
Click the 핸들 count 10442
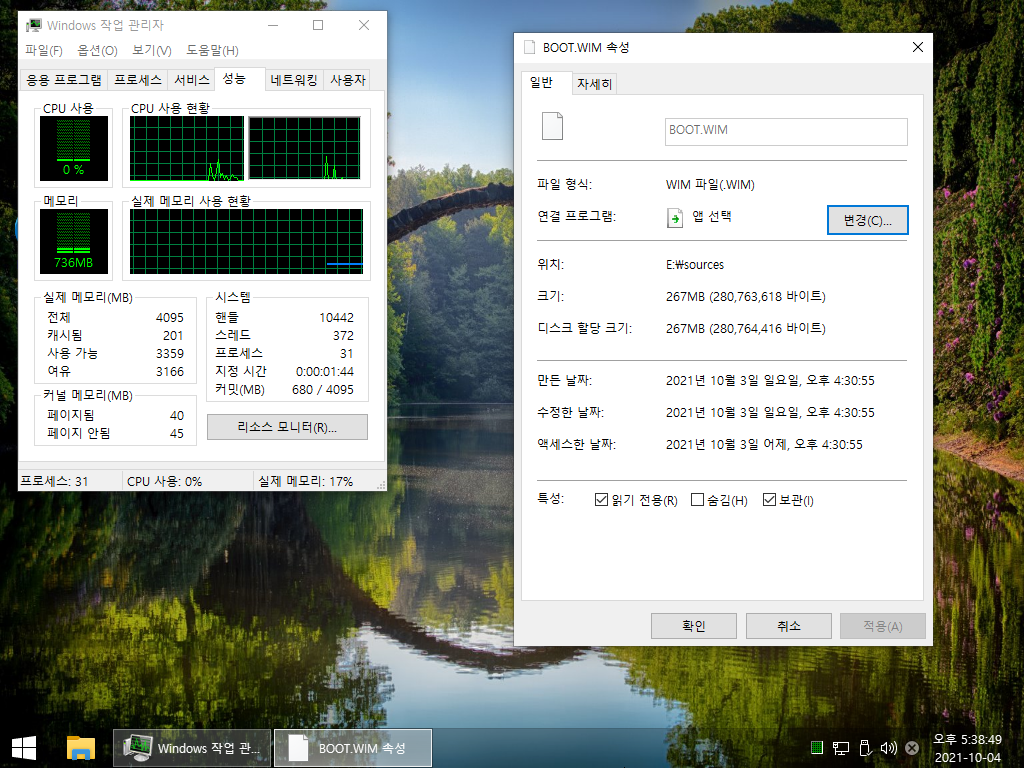pyautogui.click(x=336, y=317)
